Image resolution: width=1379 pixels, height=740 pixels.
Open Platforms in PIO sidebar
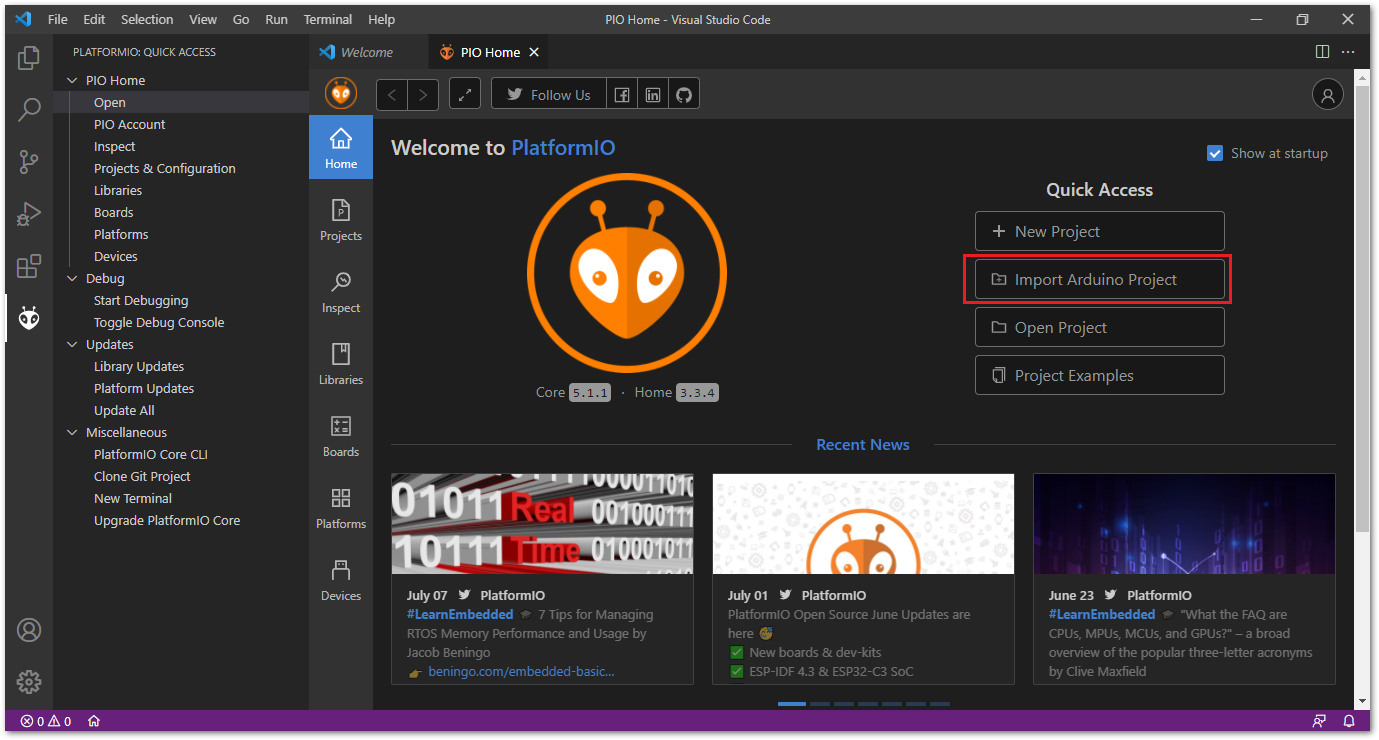[x=341, y=508]
